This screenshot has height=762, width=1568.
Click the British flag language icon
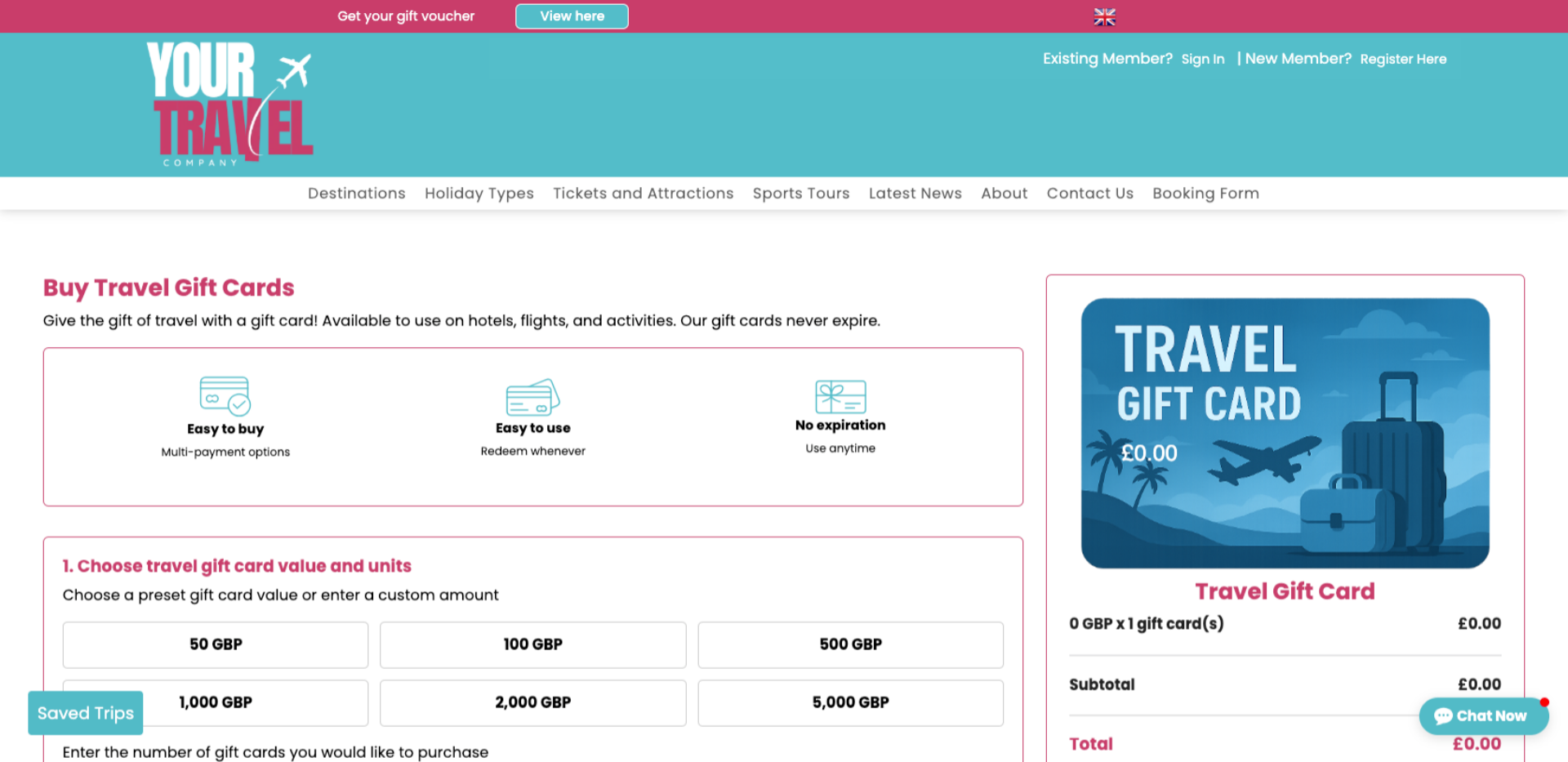coord(1104,16)
